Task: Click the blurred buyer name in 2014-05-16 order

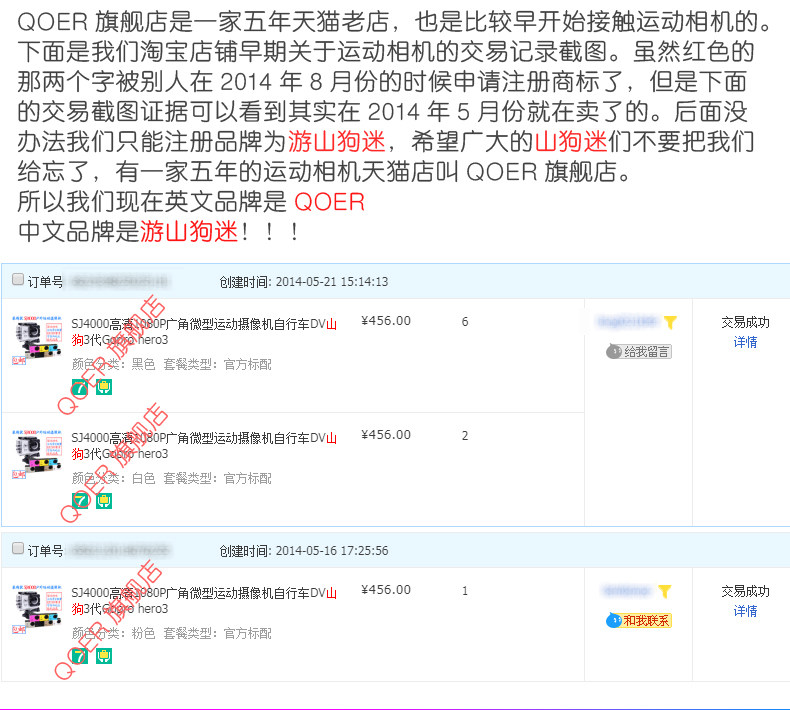Action: click(627, 591)
